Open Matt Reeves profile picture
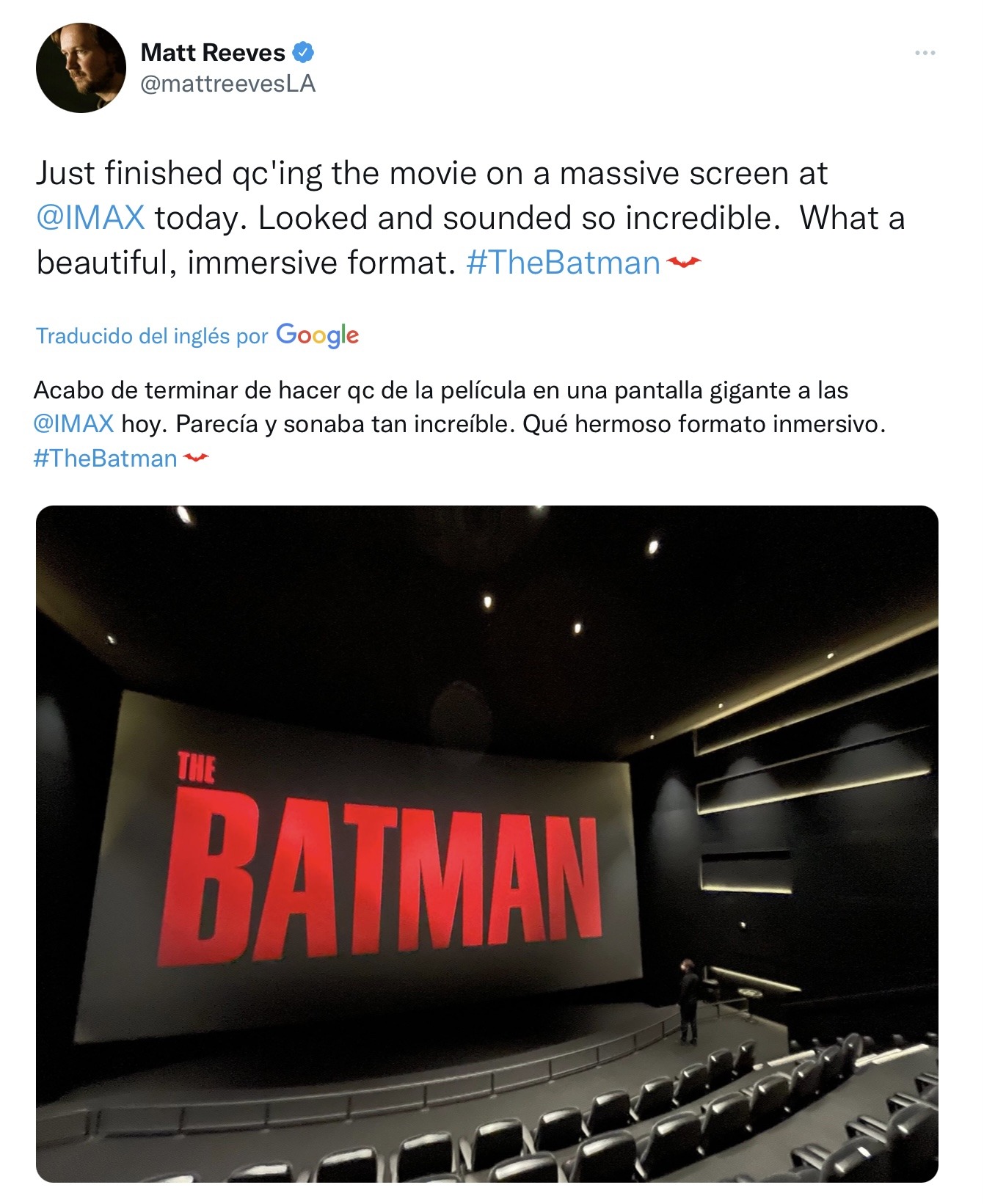The image size is (984, 1204). 81,68
